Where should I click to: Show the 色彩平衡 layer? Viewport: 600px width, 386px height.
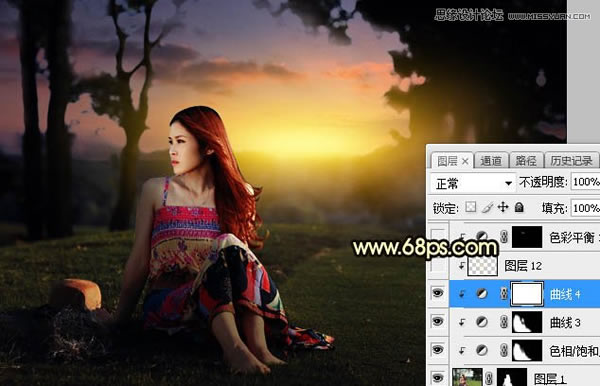(438, 237)
